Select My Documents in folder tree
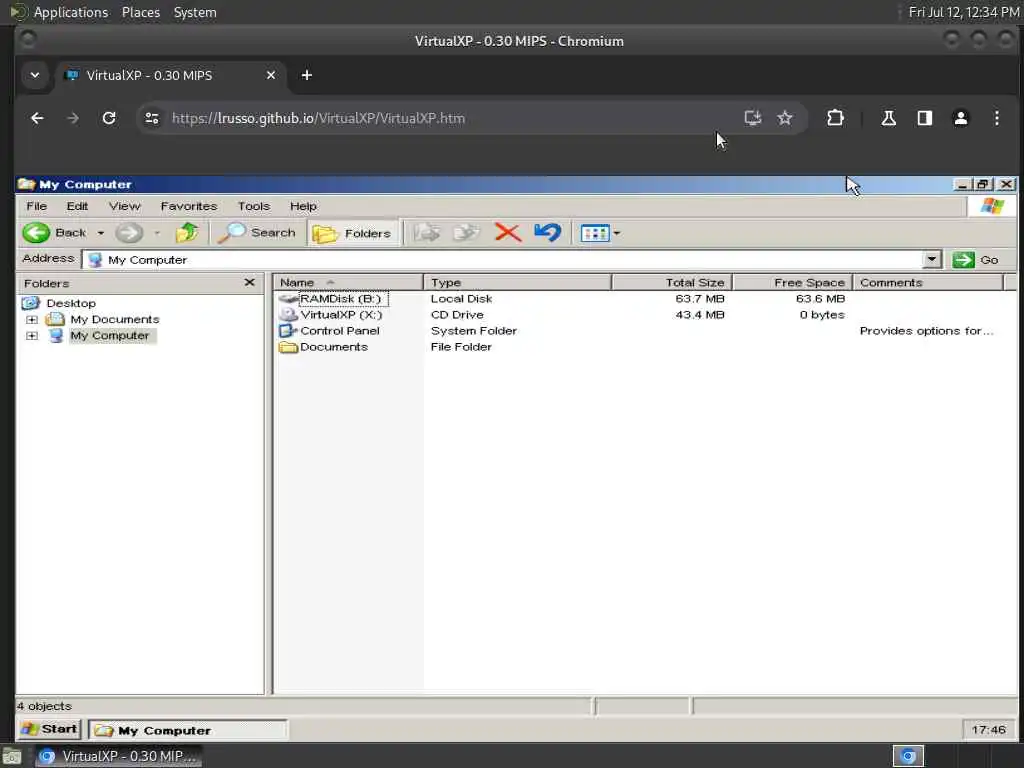 pyautogui.click(x=114, y=319)
